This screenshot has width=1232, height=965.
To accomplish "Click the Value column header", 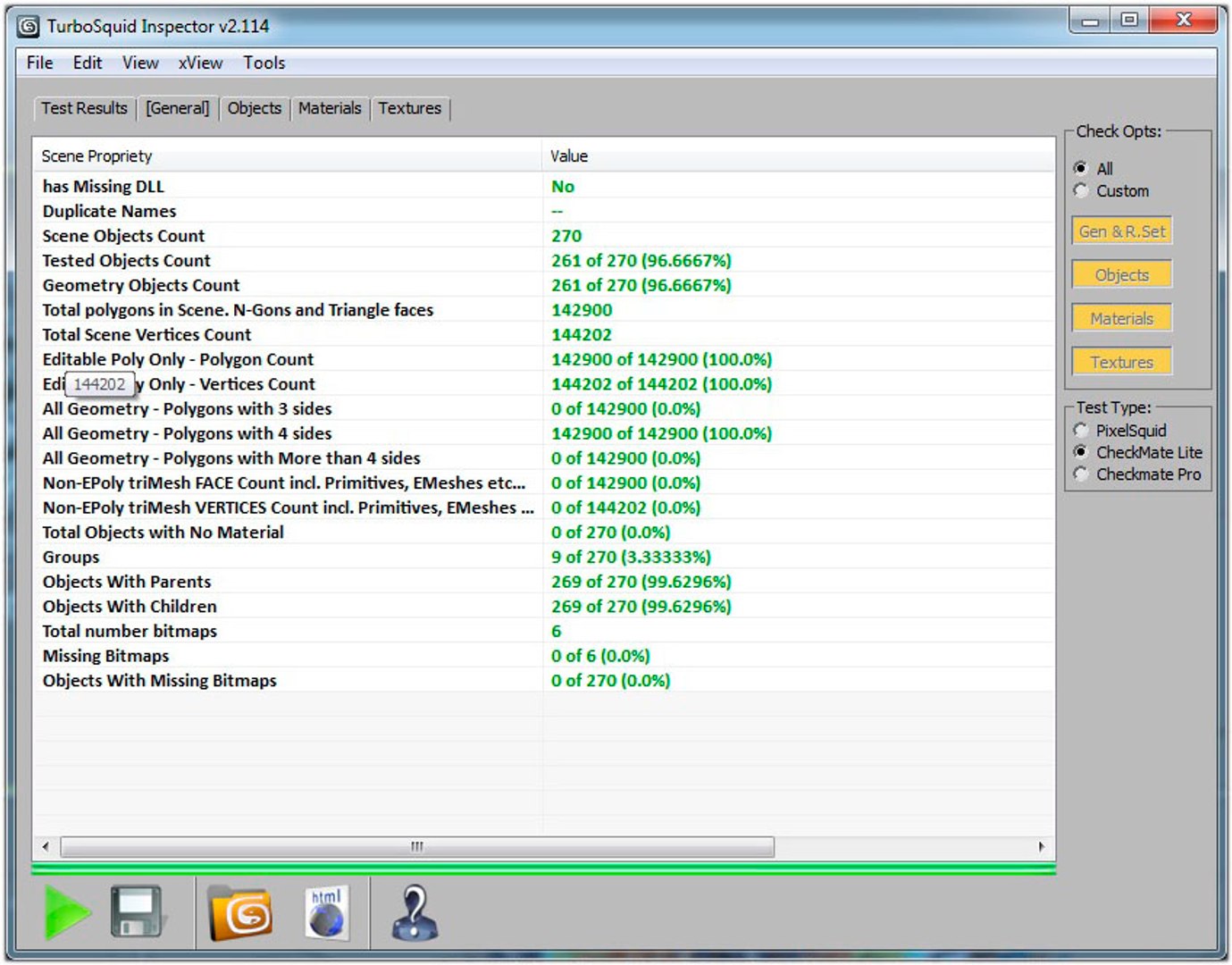I will coord(799,155).
